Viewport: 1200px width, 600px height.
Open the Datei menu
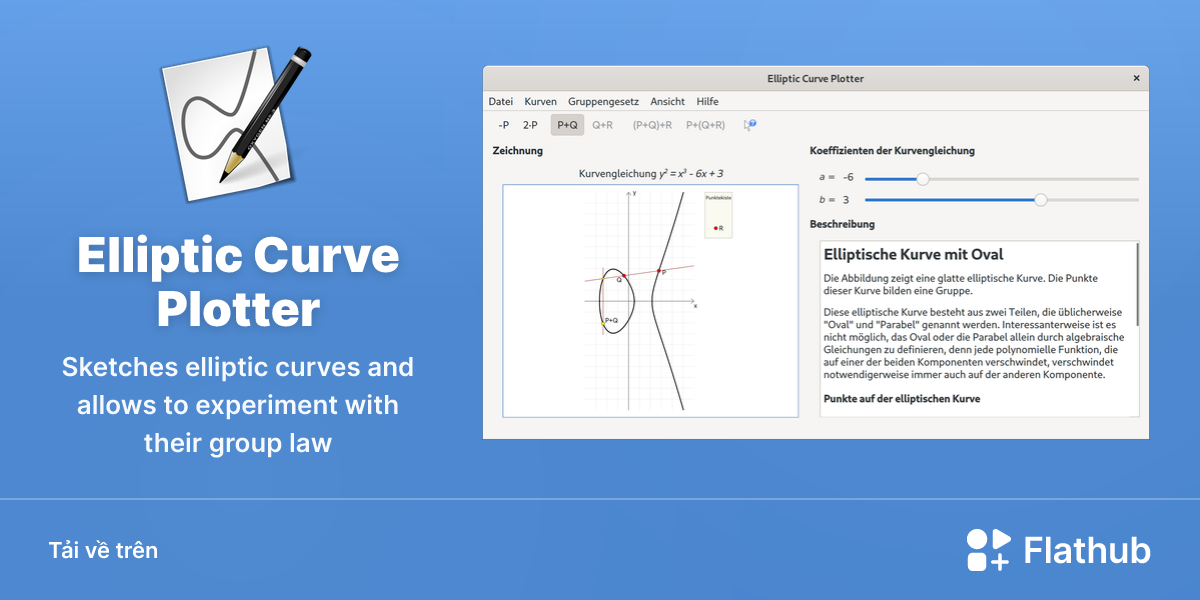500,101
